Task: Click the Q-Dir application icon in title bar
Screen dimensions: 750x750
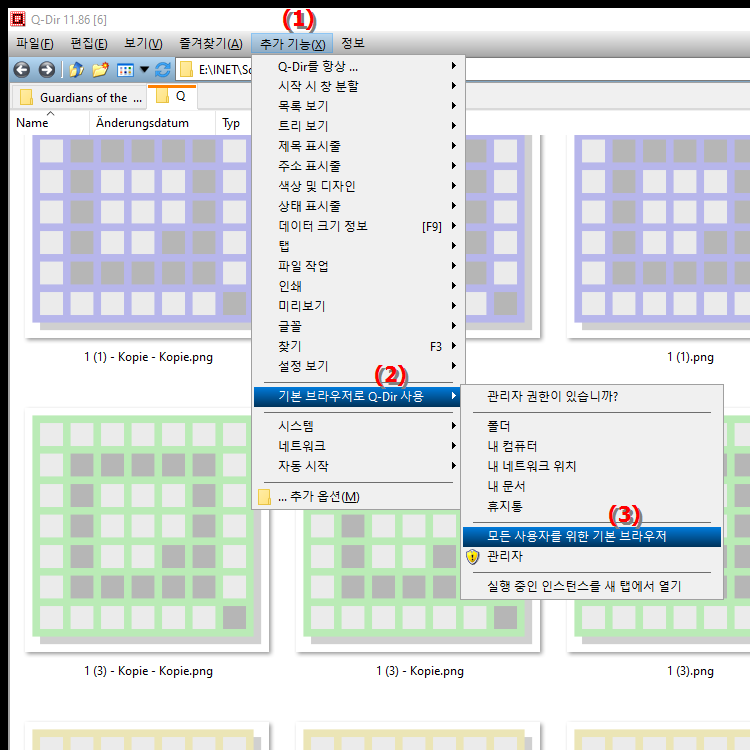Action: point(18,20)
